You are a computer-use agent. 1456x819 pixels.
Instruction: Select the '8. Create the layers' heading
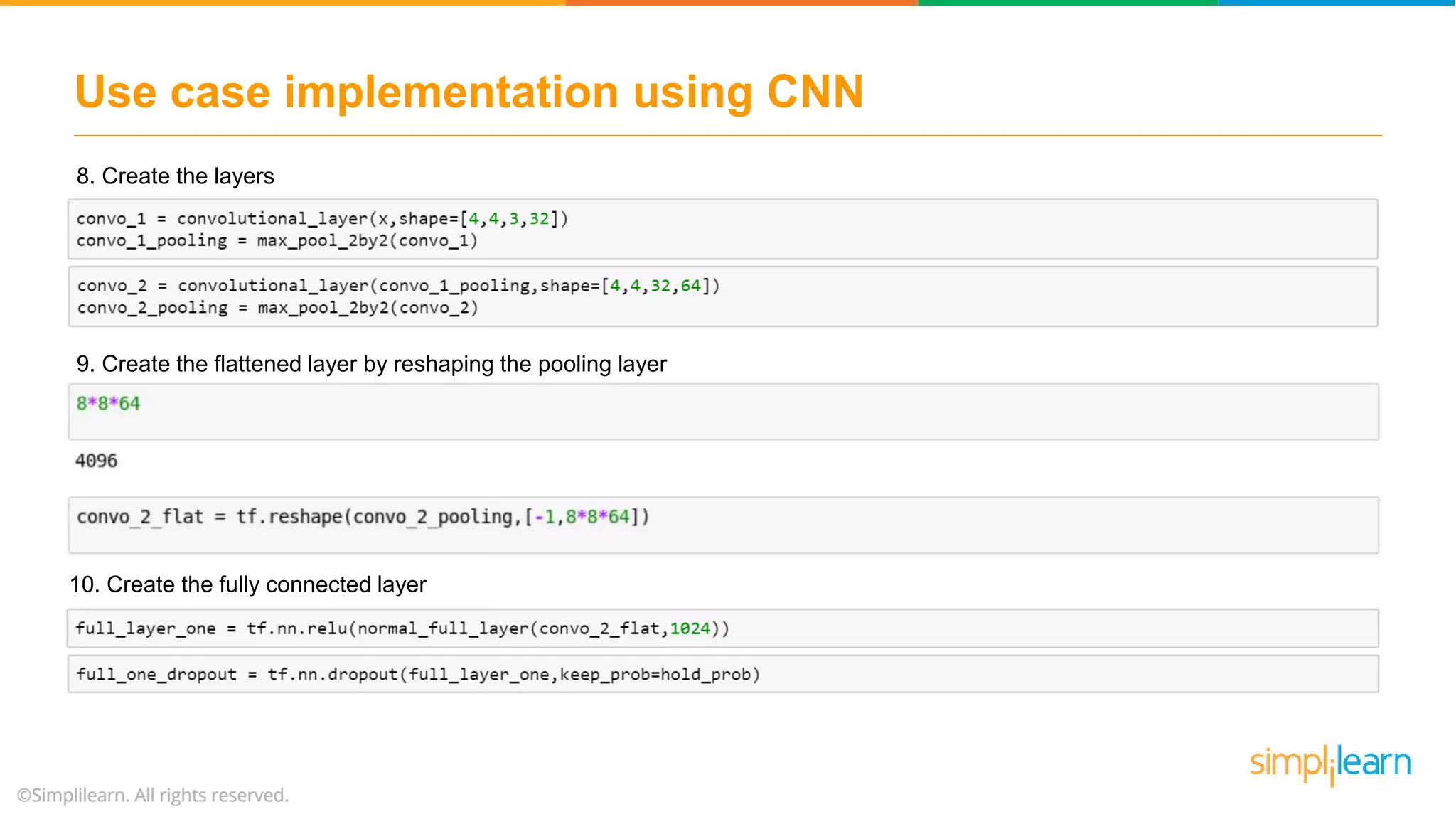point(176,176)
